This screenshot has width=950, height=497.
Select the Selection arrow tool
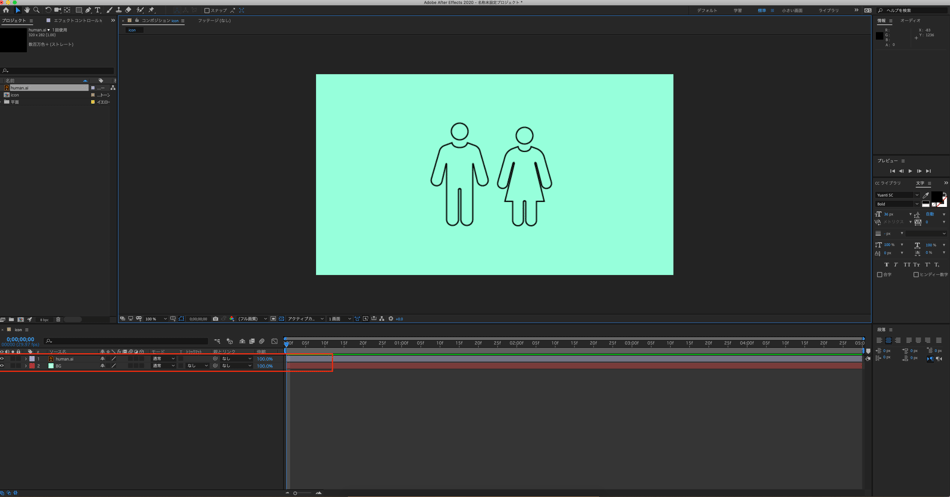click(17, 10)
